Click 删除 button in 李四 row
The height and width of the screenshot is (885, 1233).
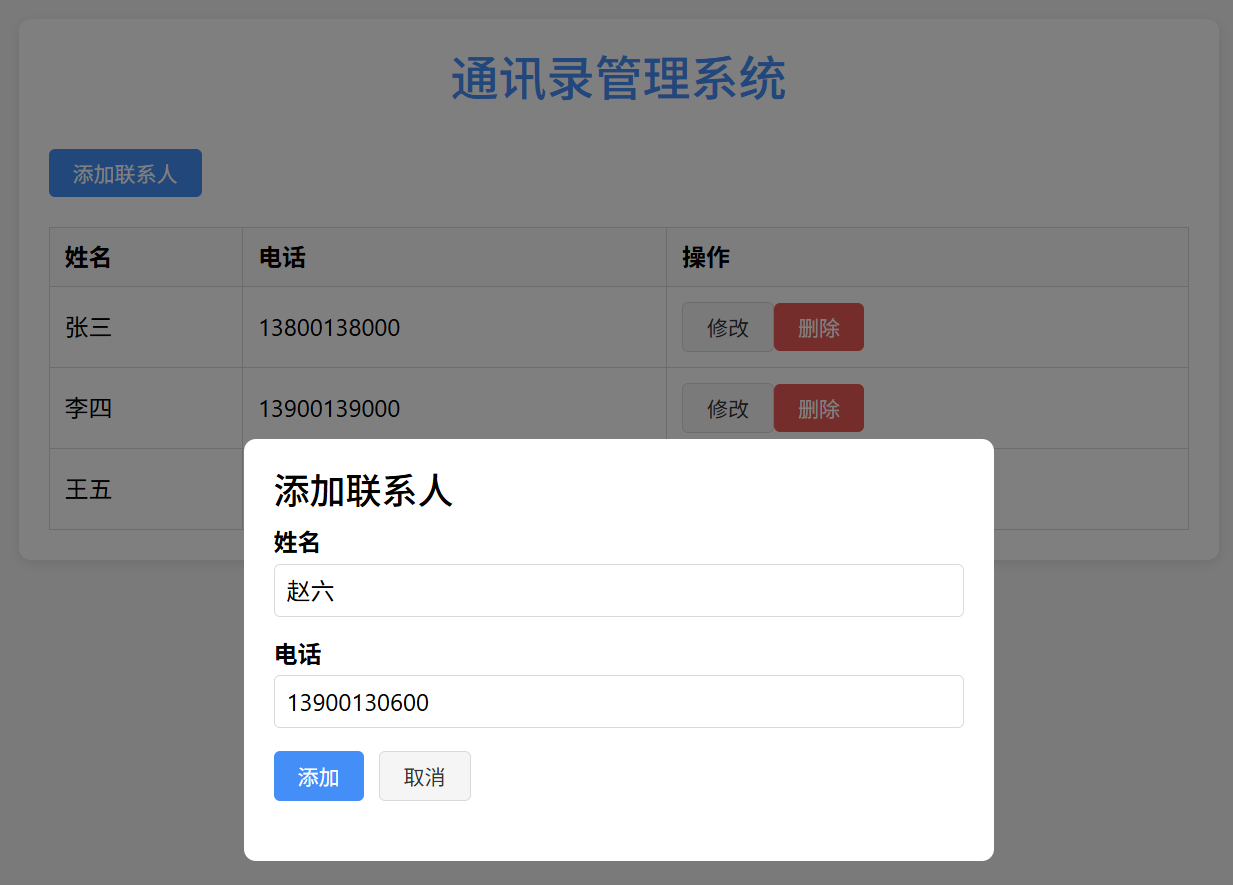819,408
